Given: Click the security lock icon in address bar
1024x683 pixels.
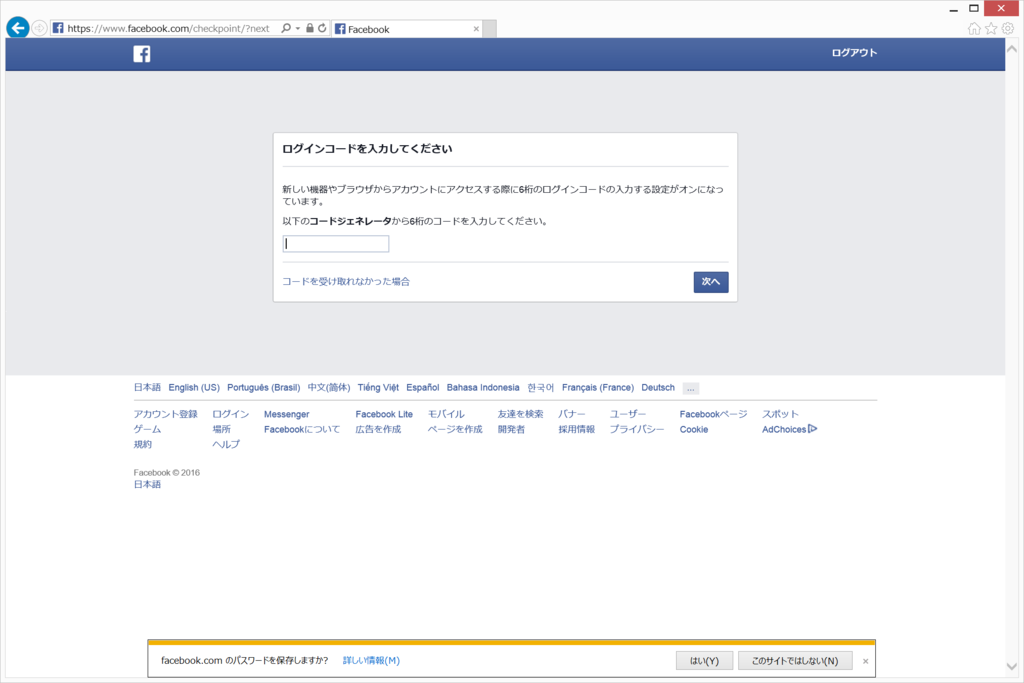Looking at the screenshot, I should [x=310, y=28].
